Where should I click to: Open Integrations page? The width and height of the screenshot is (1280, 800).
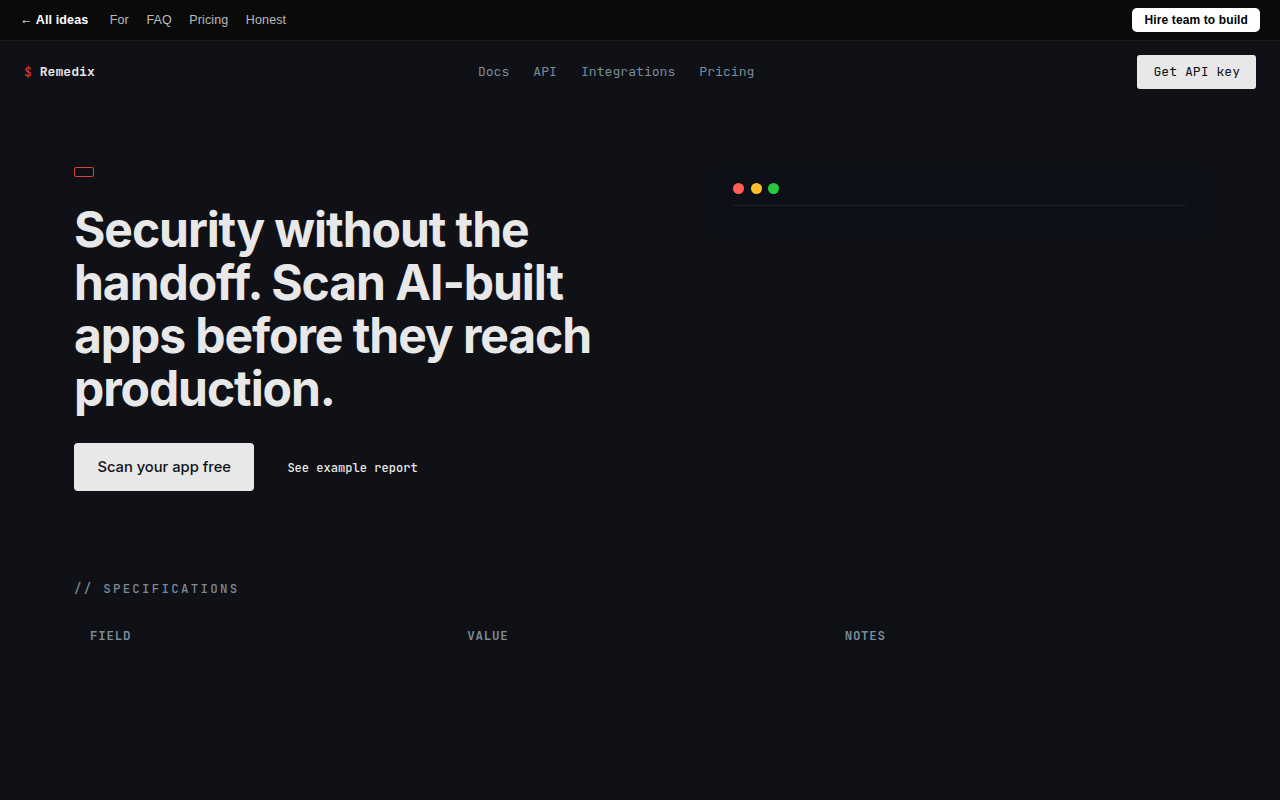(x=628, y=72)
